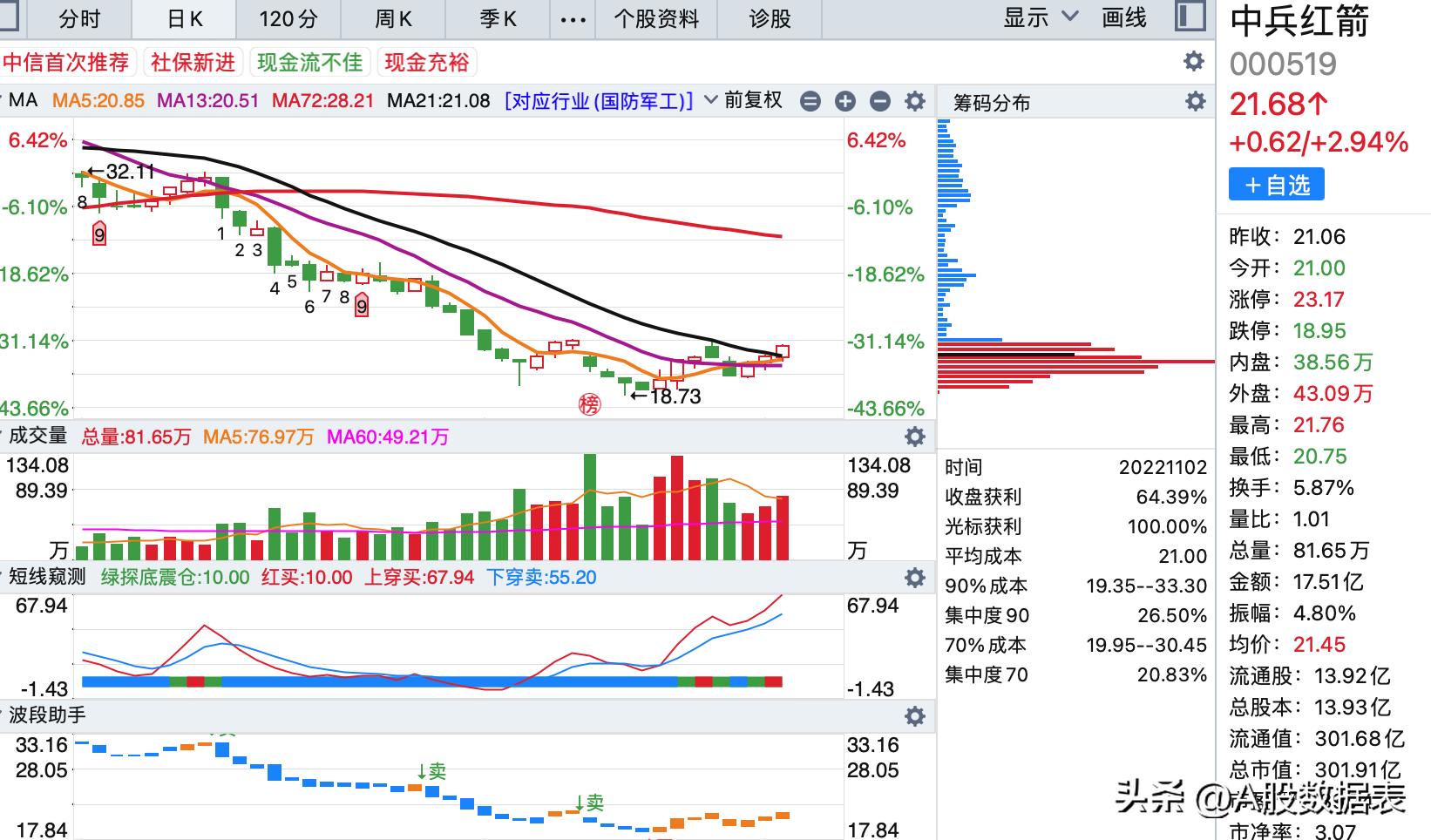Click the zoom-out minus icon on the chart toolbar
The height and width of the screenshot is (840, 1431).
pyautogui.click(x=879, y=102)
